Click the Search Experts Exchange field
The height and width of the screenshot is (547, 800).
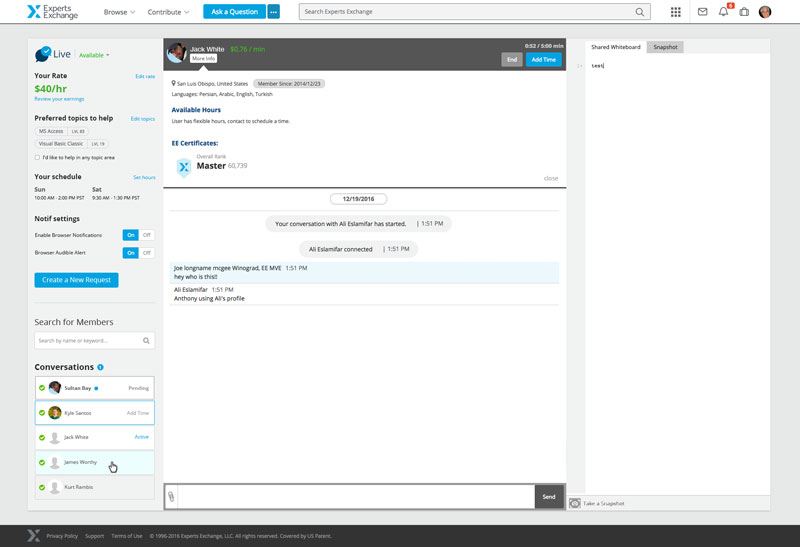[474, 12]
